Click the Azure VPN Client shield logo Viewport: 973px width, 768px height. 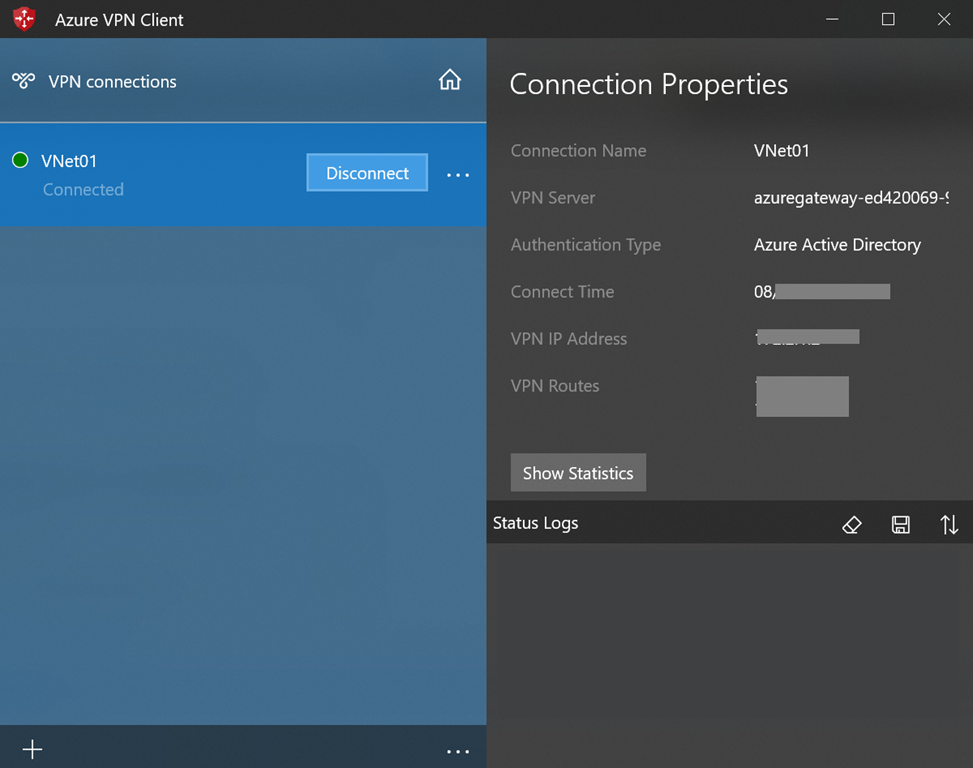point(24,19)
